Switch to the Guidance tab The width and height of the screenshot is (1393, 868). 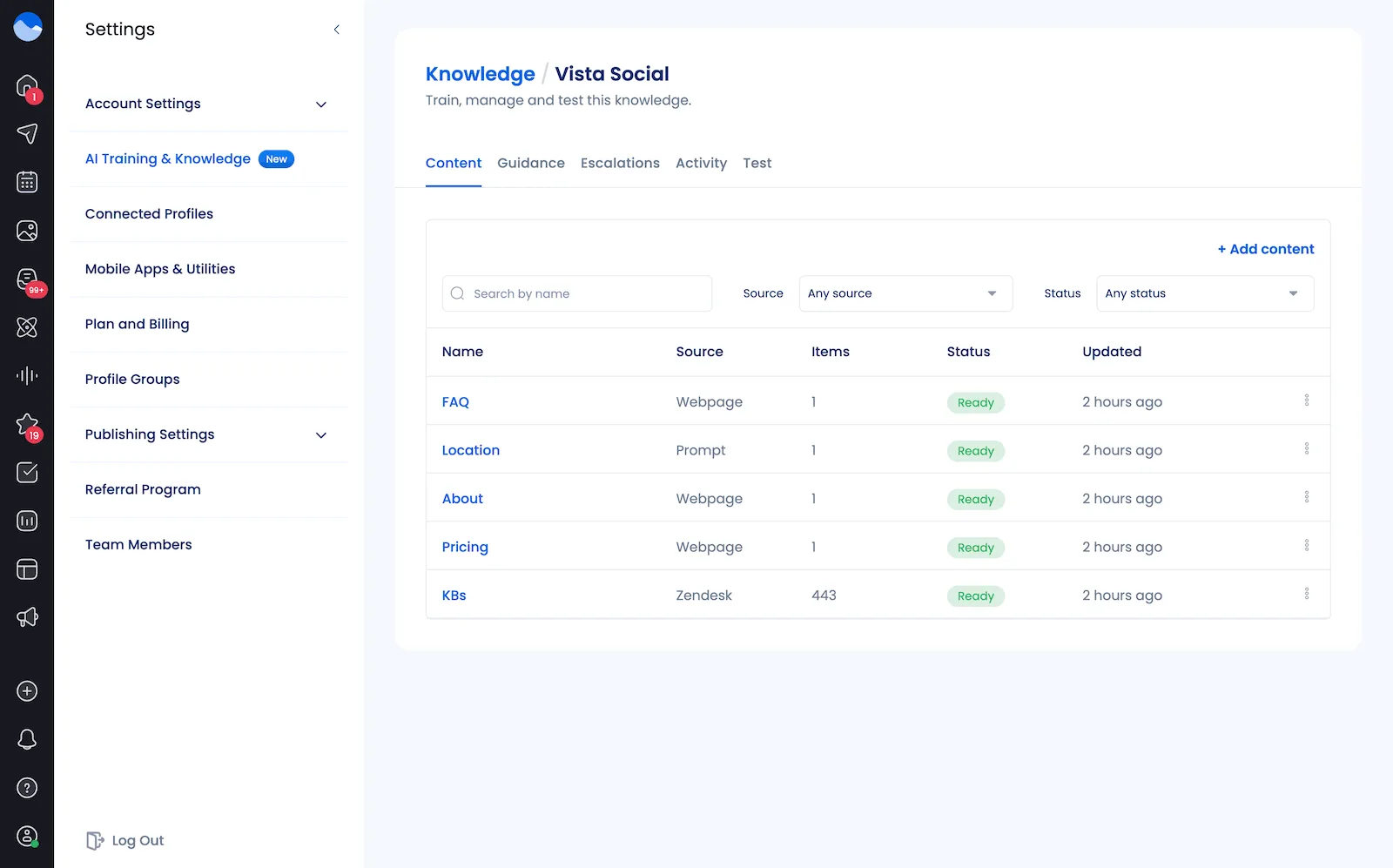tap(531, 163)
